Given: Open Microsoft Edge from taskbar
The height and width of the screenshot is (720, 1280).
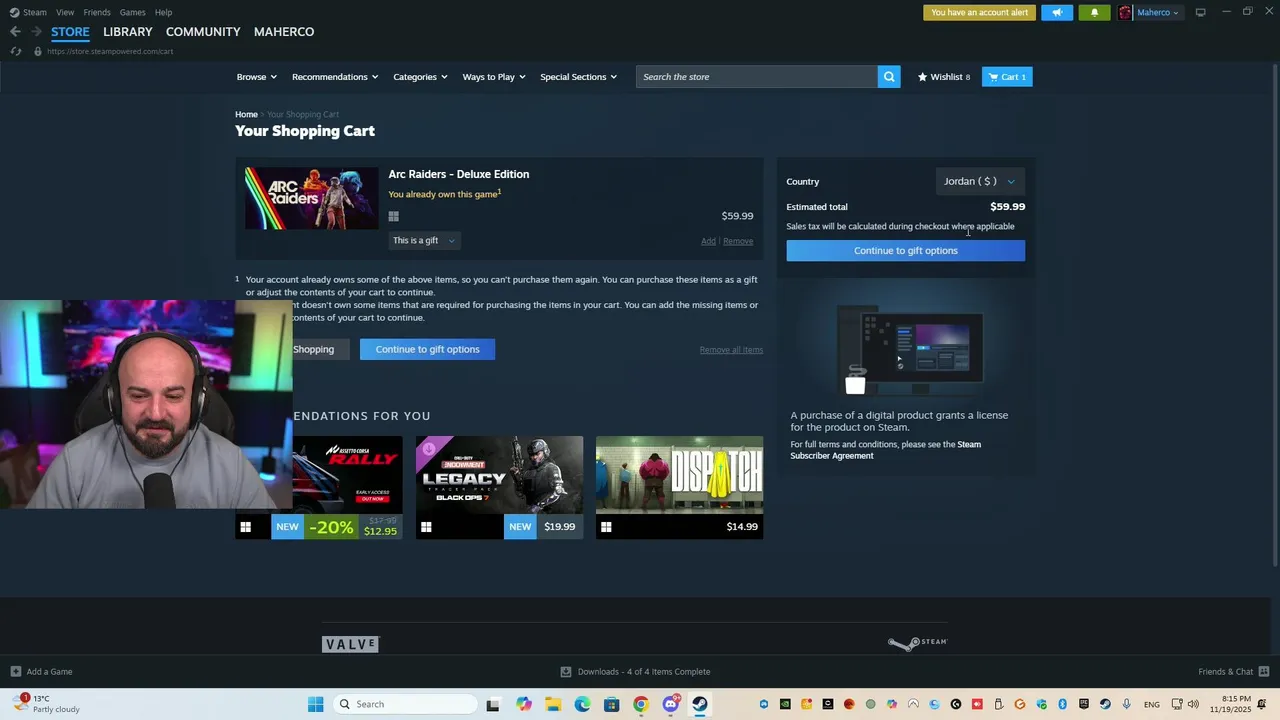Looking at the screenshot, I should [x=582, y=704].
